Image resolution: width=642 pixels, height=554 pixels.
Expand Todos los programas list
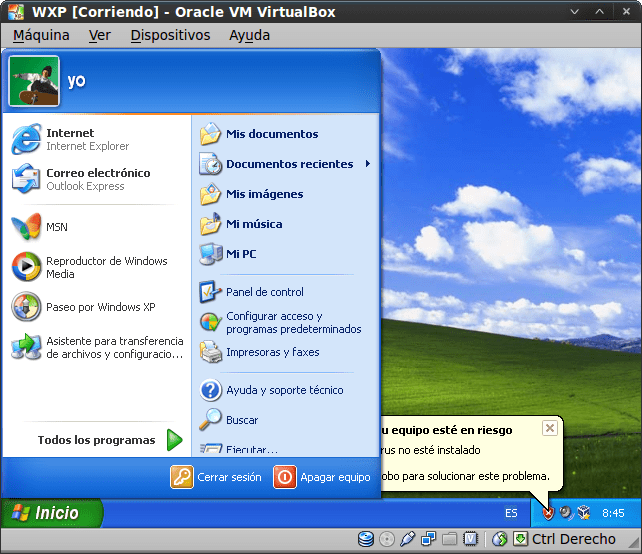(110, 440)
